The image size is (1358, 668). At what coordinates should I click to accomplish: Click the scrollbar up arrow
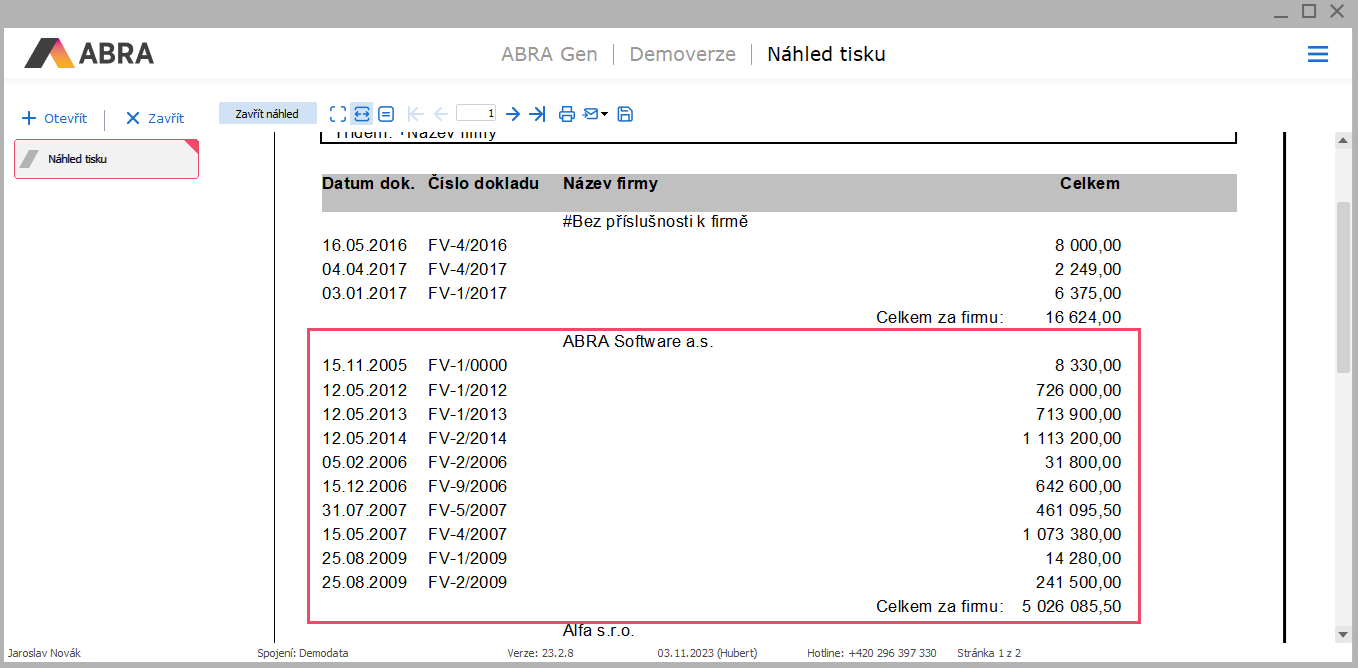pos(1343,141)
